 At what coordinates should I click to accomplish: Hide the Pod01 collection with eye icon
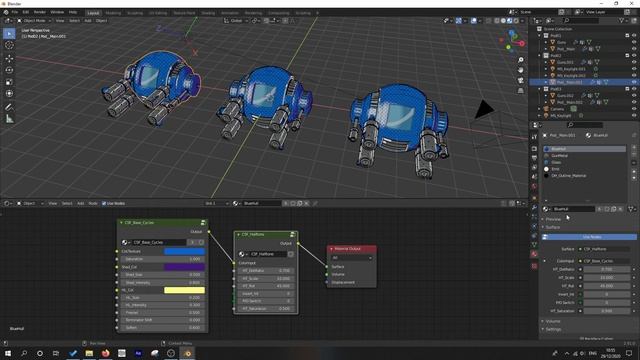click(634, 36)
